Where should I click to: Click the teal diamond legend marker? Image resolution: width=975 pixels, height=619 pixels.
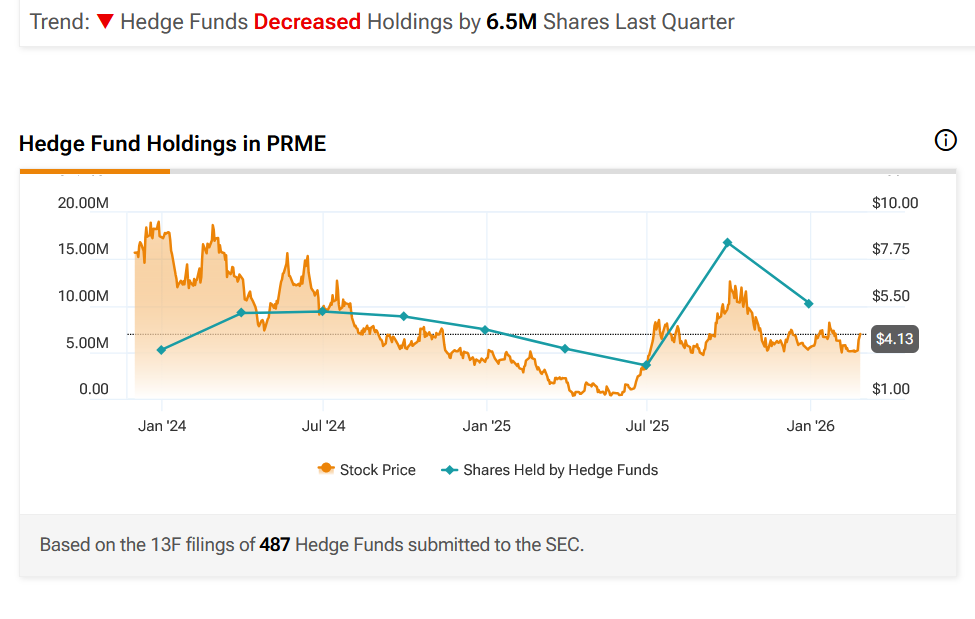click(449, 470)
